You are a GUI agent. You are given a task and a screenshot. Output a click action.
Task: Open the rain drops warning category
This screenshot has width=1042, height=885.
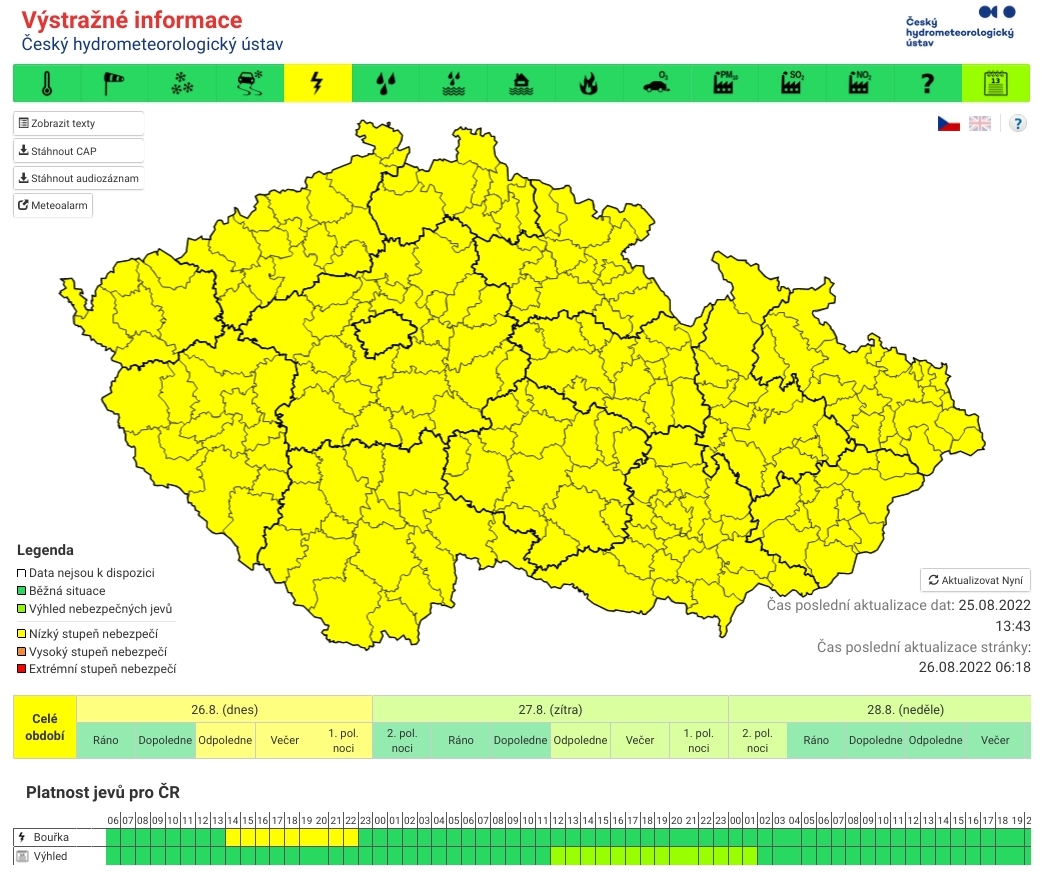pos(385,83)
